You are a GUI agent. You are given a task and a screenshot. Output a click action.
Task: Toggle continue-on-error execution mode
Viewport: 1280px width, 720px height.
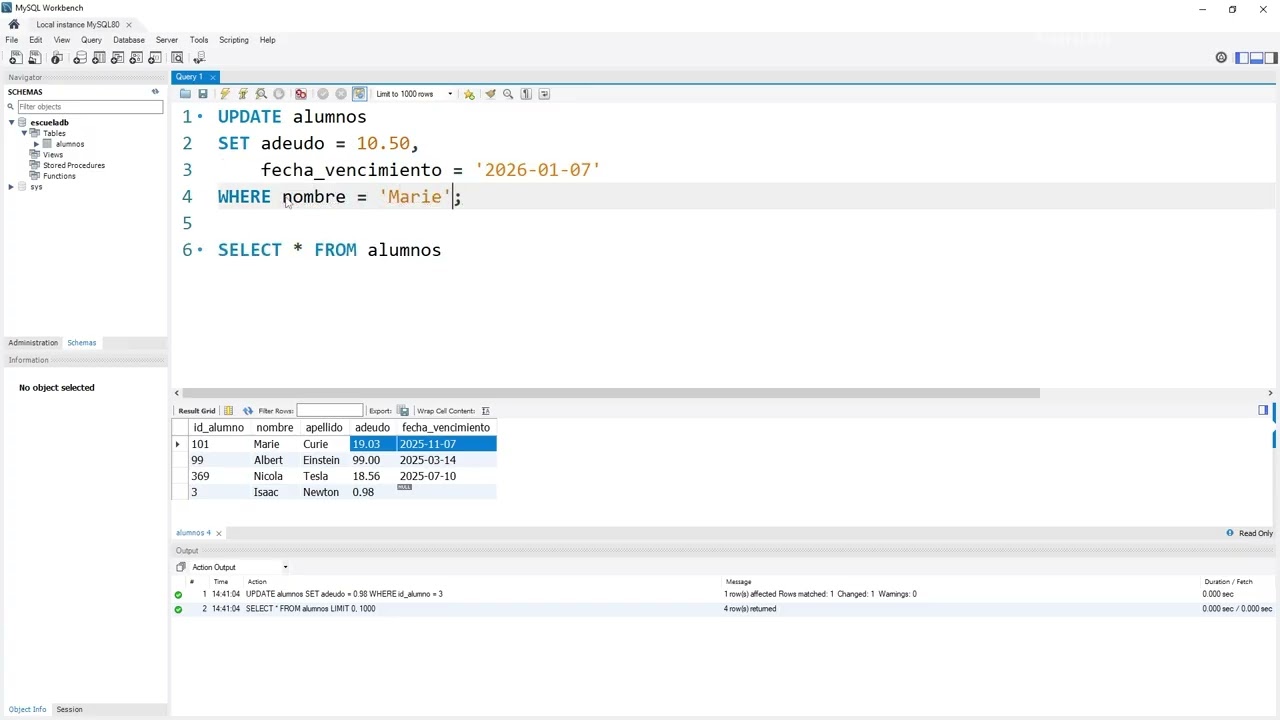click(300, 94)
